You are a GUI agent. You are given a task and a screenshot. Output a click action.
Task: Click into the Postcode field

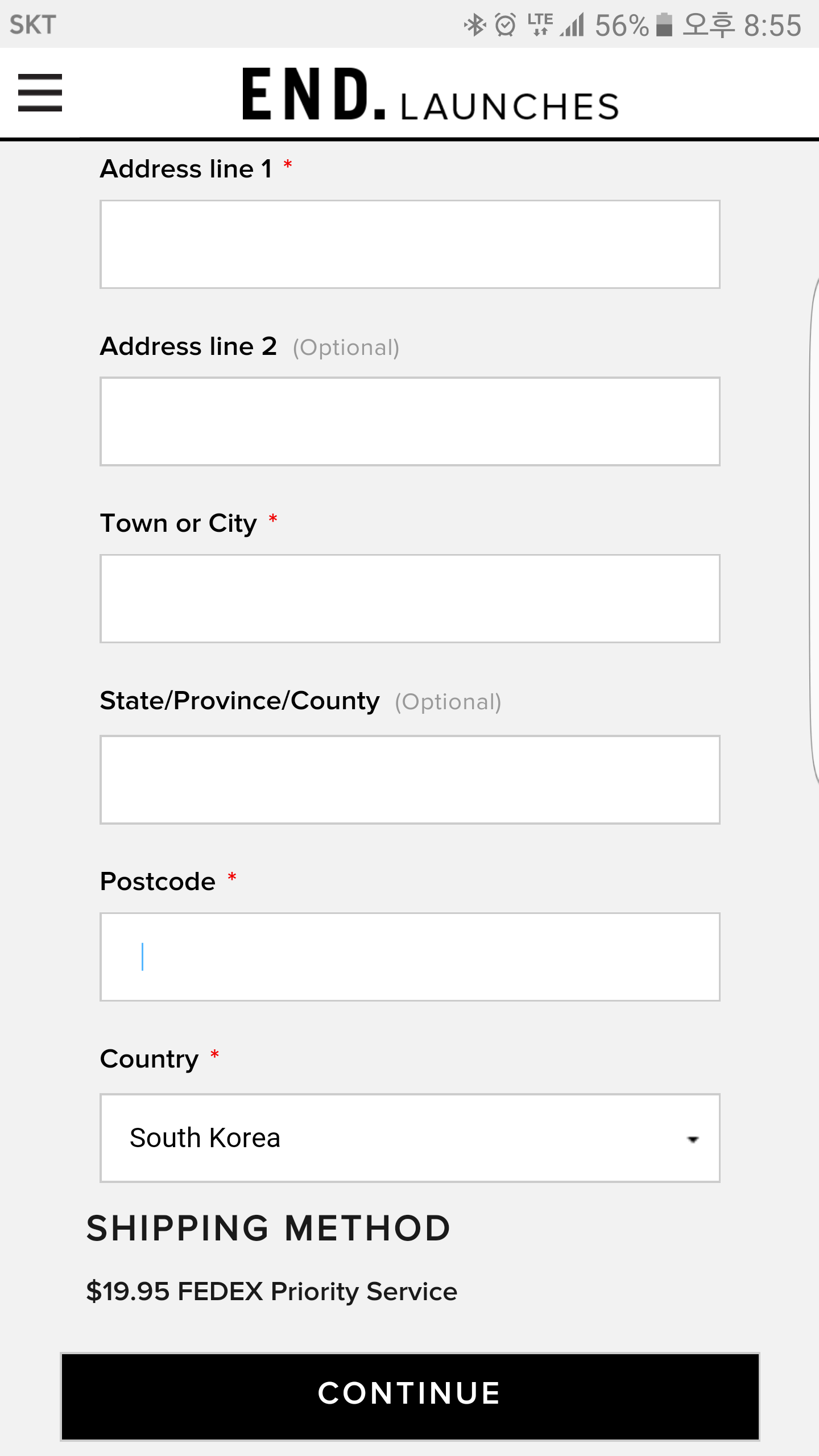[x=409, y=957]
